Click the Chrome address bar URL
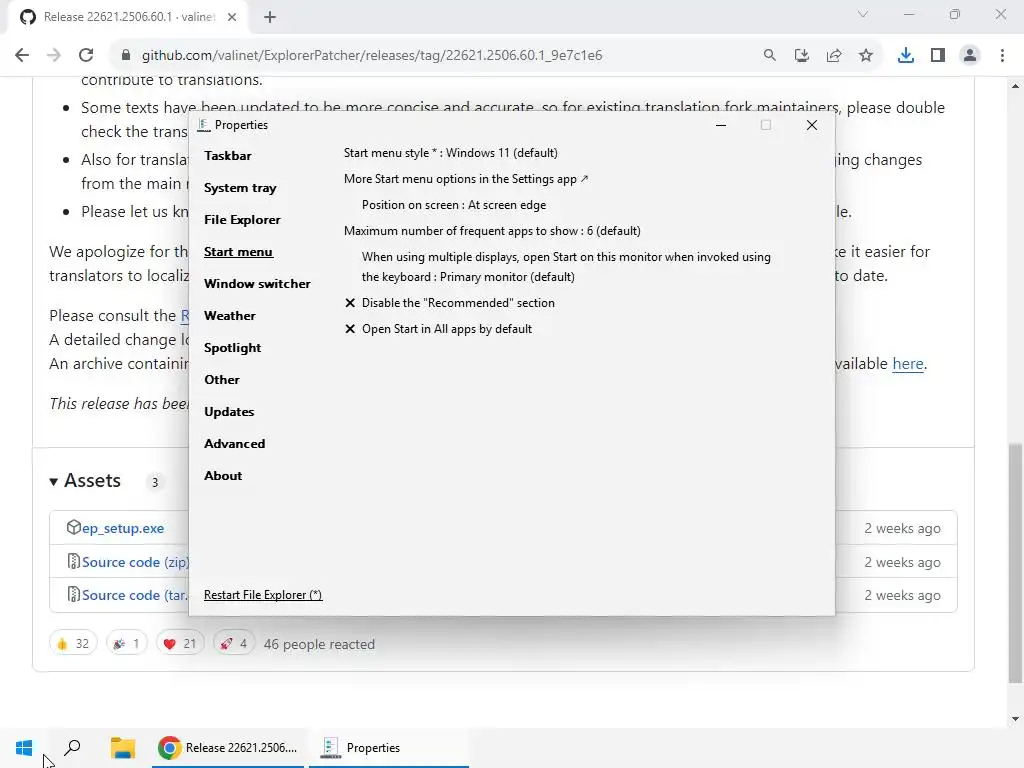Screen dimensions: 1024x768 [x=372, y=55]
